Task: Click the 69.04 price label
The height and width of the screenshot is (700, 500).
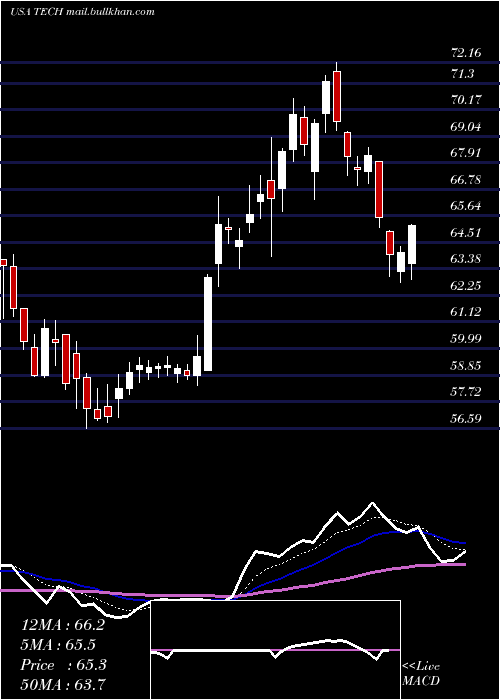Action: pyautogui.click(x=466, y=127)
